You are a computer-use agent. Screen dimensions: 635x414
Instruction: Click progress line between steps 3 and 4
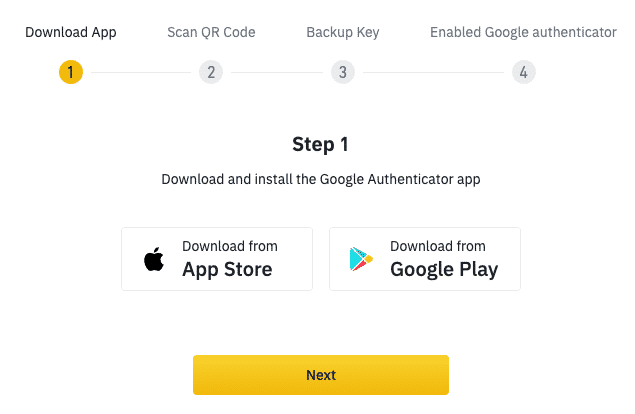tap(433, 73)
